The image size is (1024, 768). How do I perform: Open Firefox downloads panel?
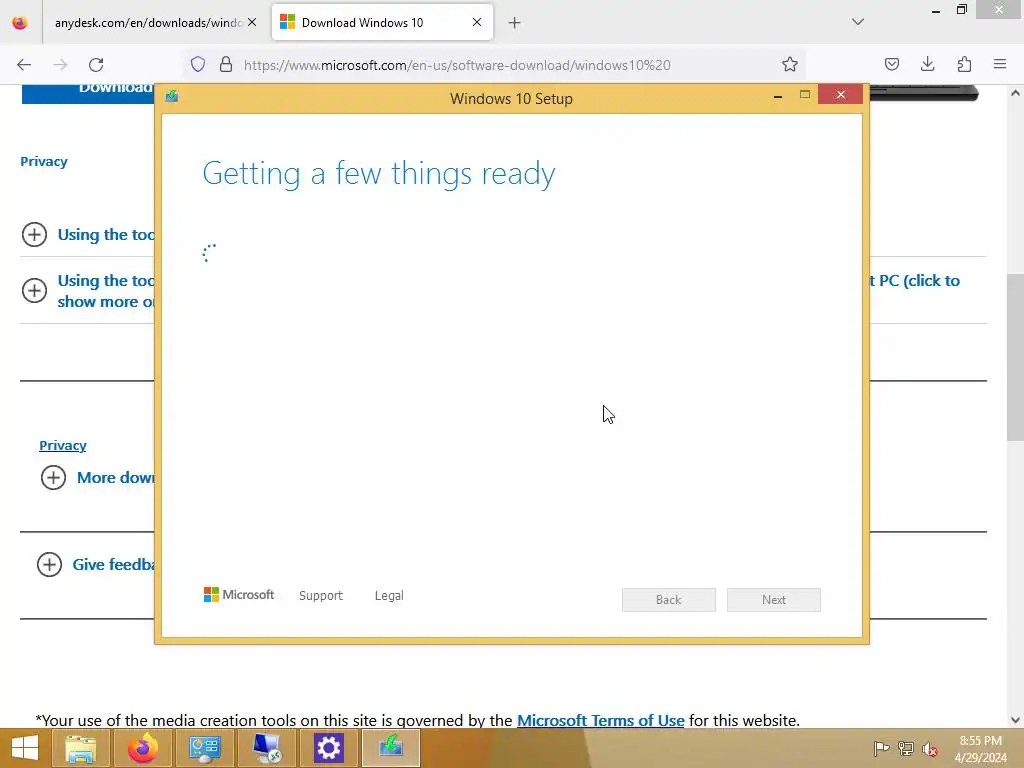(x=927, y=64)
